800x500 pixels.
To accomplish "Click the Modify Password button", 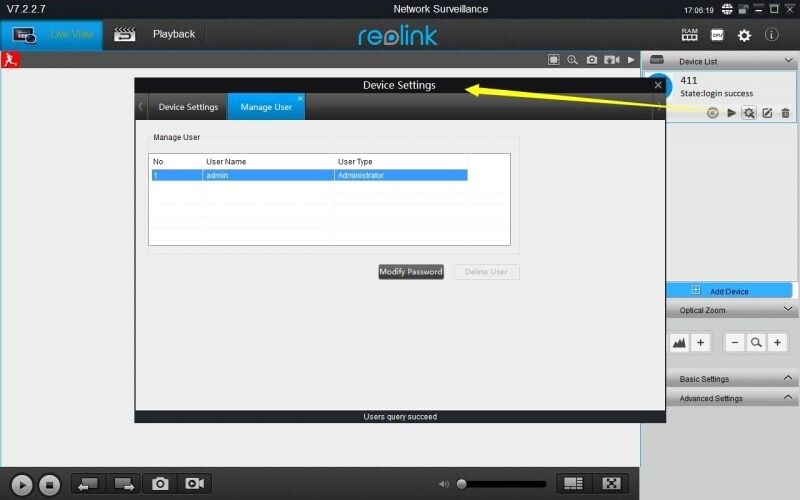I will pyautogui.click(x=411, y=272).
